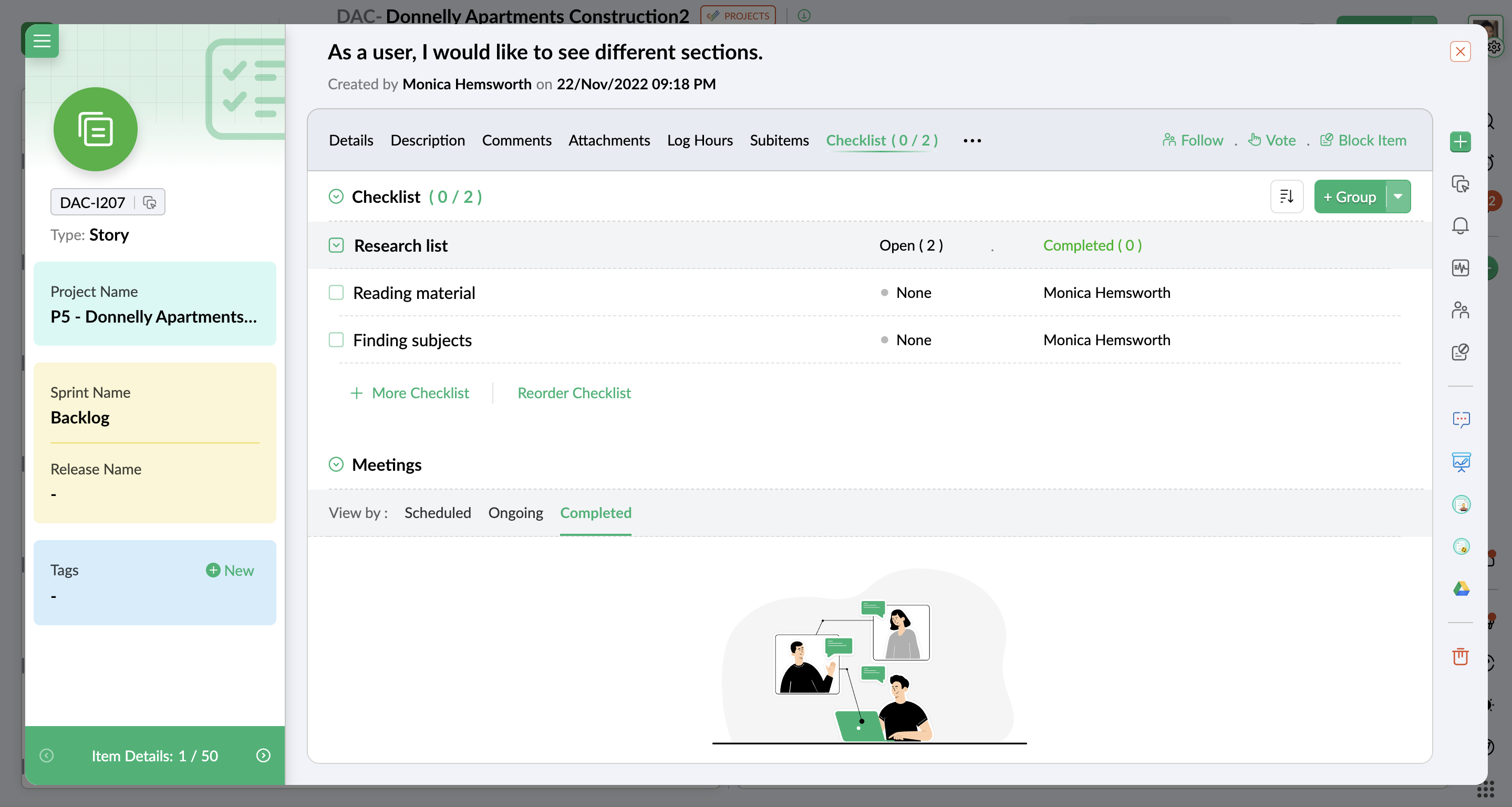Click the sort checklist icon
This screenshot has width=1512, height=807.
1286,196
